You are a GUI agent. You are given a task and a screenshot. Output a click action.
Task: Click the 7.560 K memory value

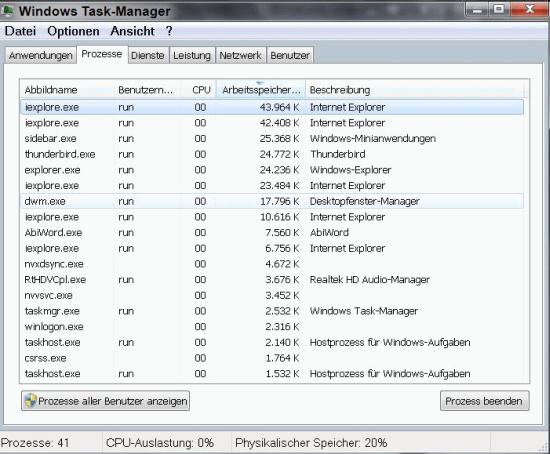point(282,233)
